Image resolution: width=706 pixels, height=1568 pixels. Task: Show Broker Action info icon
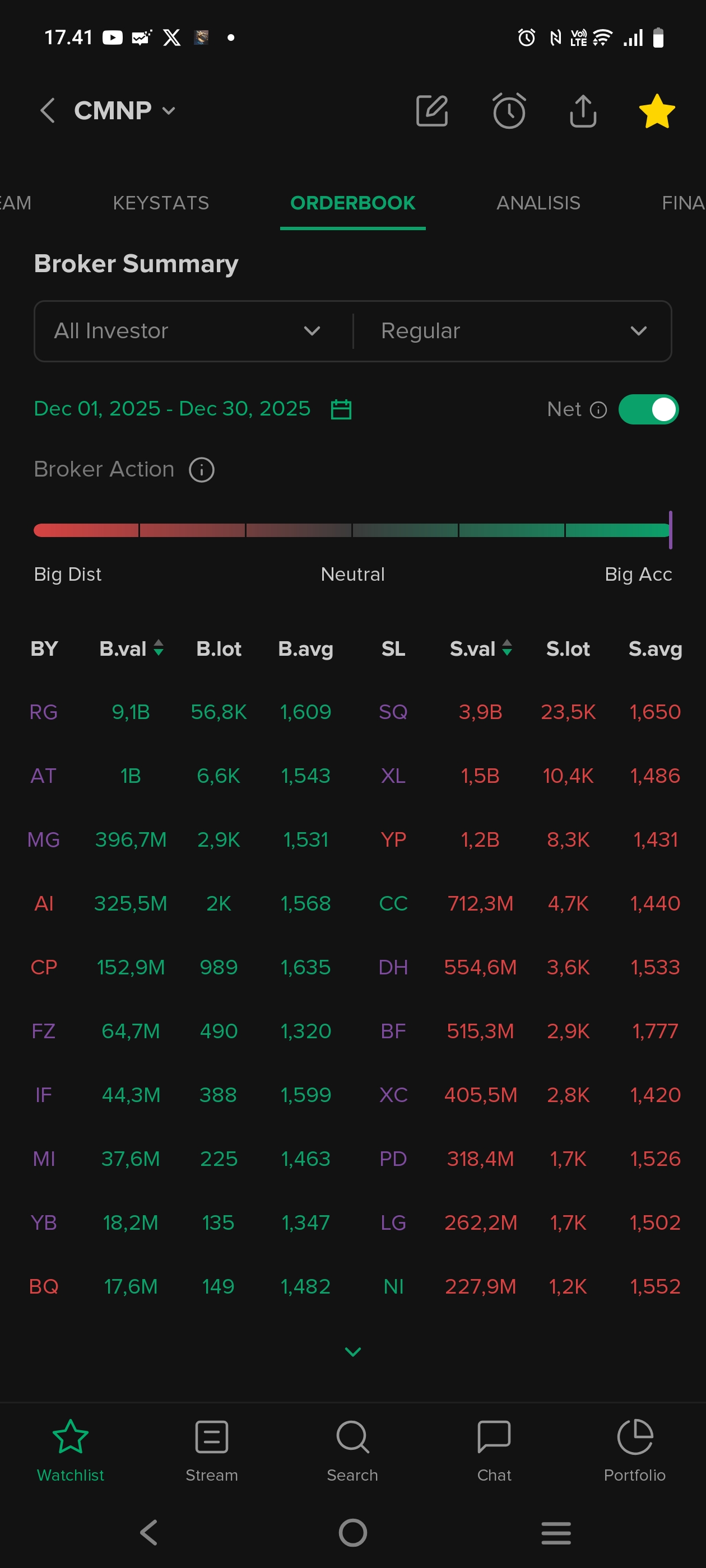click(202, 470)
